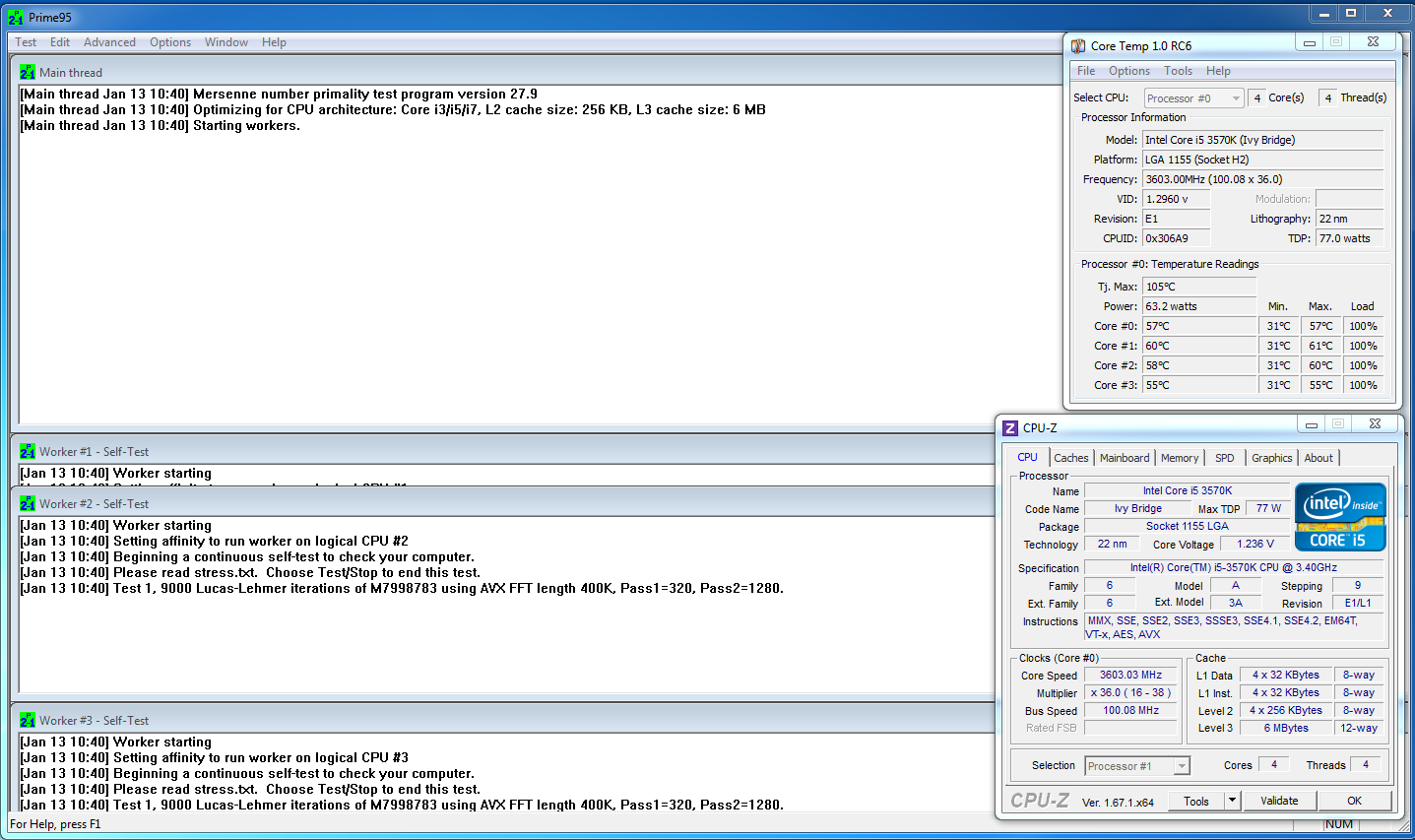This screenshot has height=840, width=1415.
Task: Click the CPU-Z purple Z title icon
Action: [1010, 427]
